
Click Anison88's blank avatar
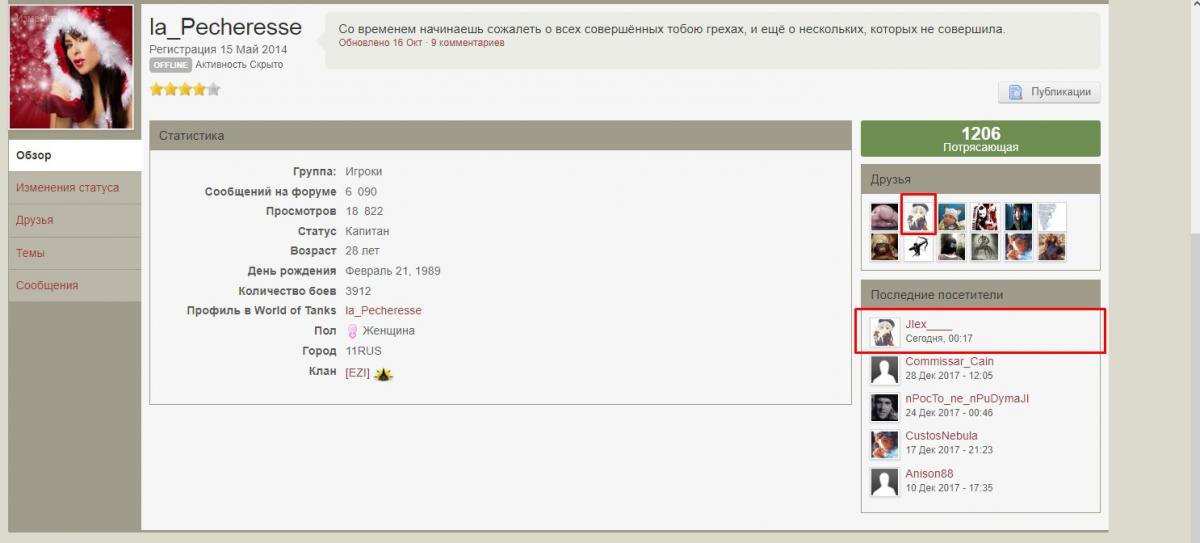[885, 482]
